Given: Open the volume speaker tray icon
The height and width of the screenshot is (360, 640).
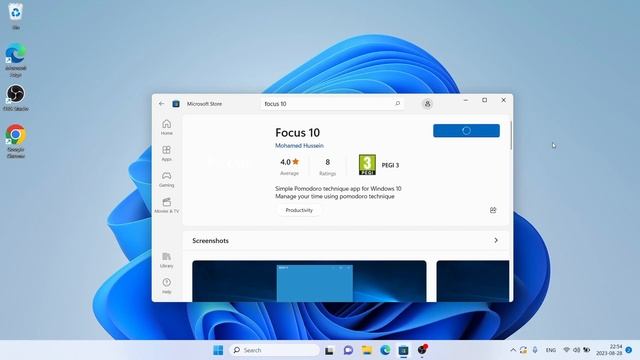Looking at the screenshot, I should (576, 350).
